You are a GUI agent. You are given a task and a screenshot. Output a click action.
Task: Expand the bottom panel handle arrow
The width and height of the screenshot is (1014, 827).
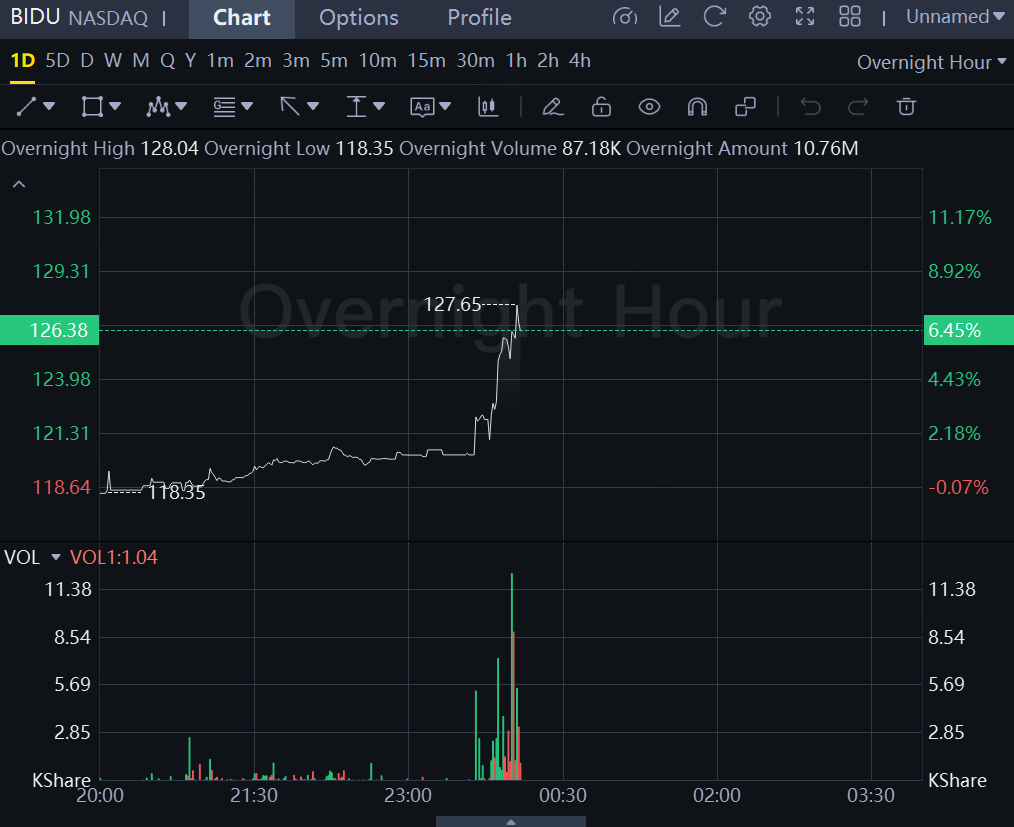(x=511, y=822)
